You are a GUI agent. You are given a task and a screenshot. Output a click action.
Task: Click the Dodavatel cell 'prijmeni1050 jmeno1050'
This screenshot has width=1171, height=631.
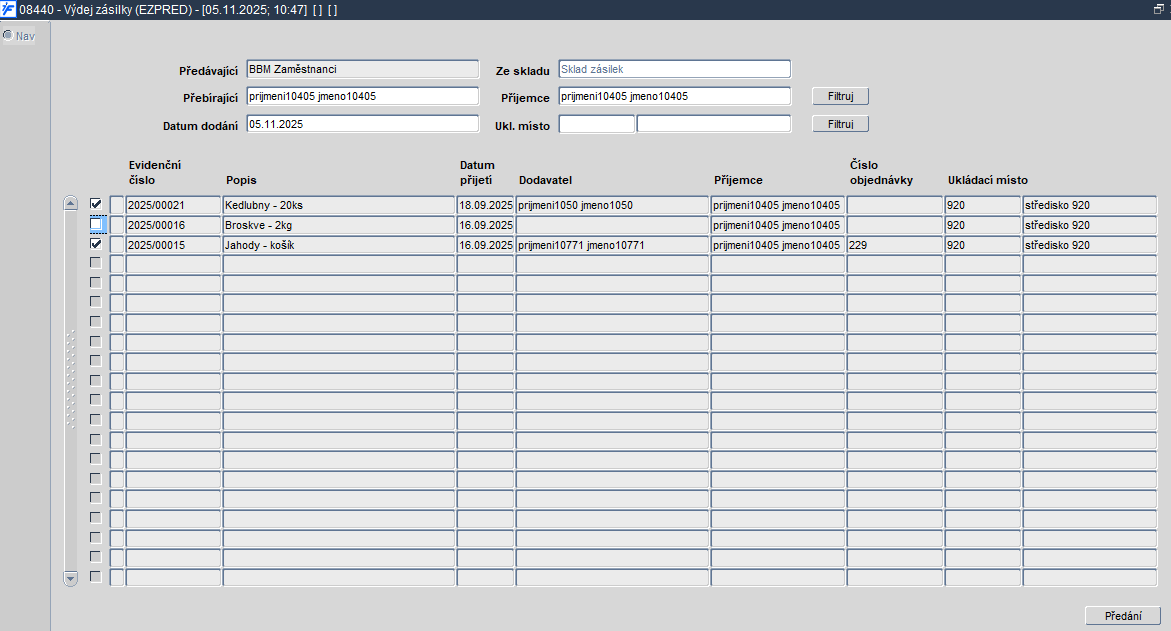point(612,205)
